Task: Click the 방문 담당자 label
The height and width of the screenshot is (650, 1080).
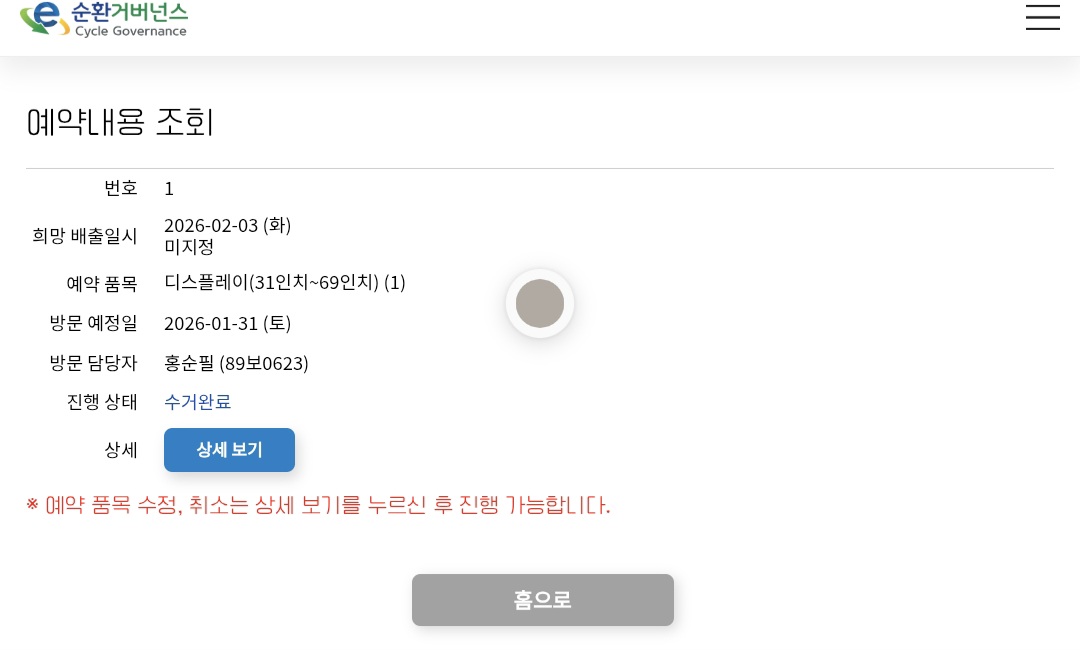Action: pyautogui.click(x=94, y=363)
